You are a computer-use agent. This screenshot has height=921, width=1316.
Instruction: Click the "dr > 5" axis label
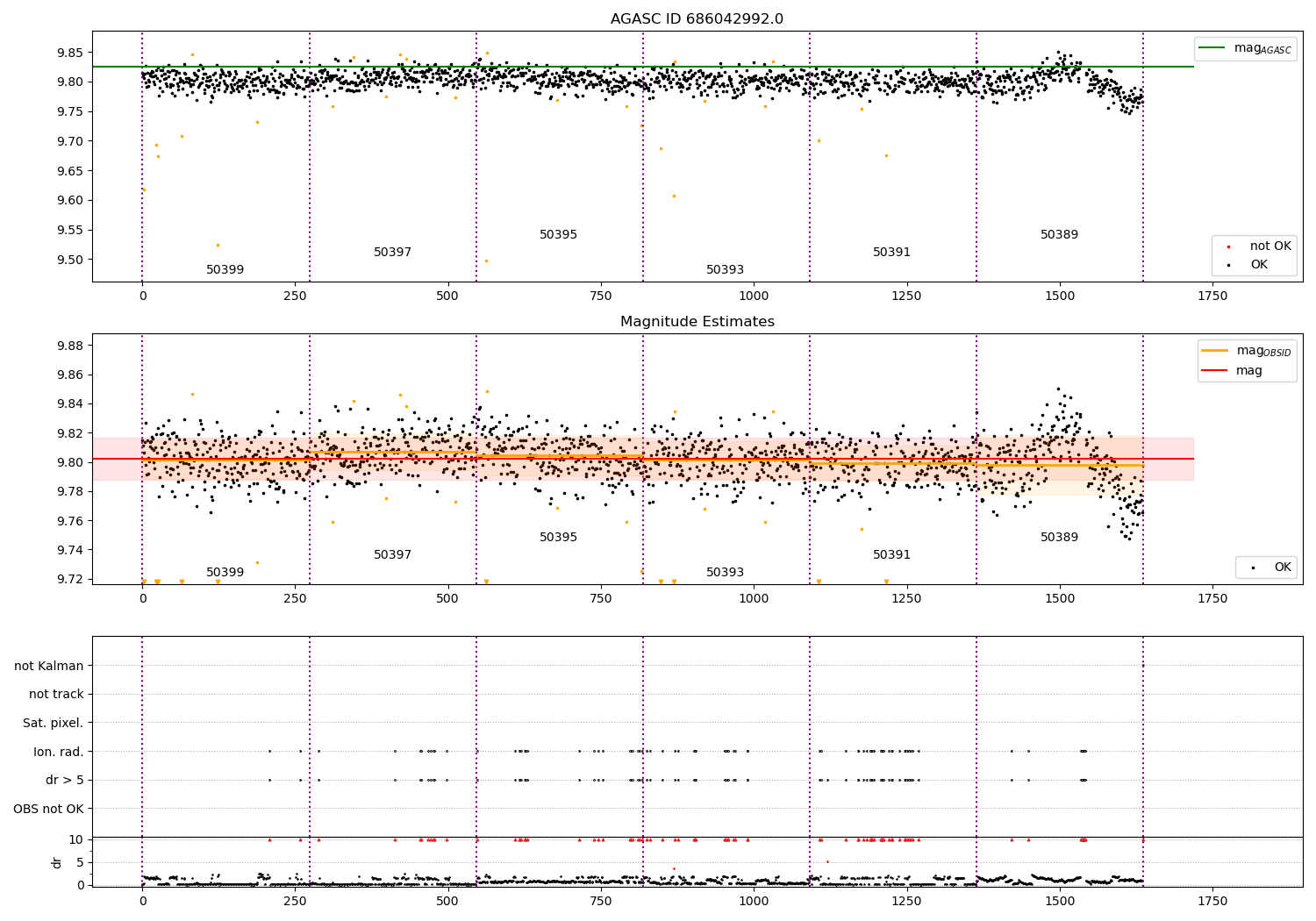tap(65, 780)
